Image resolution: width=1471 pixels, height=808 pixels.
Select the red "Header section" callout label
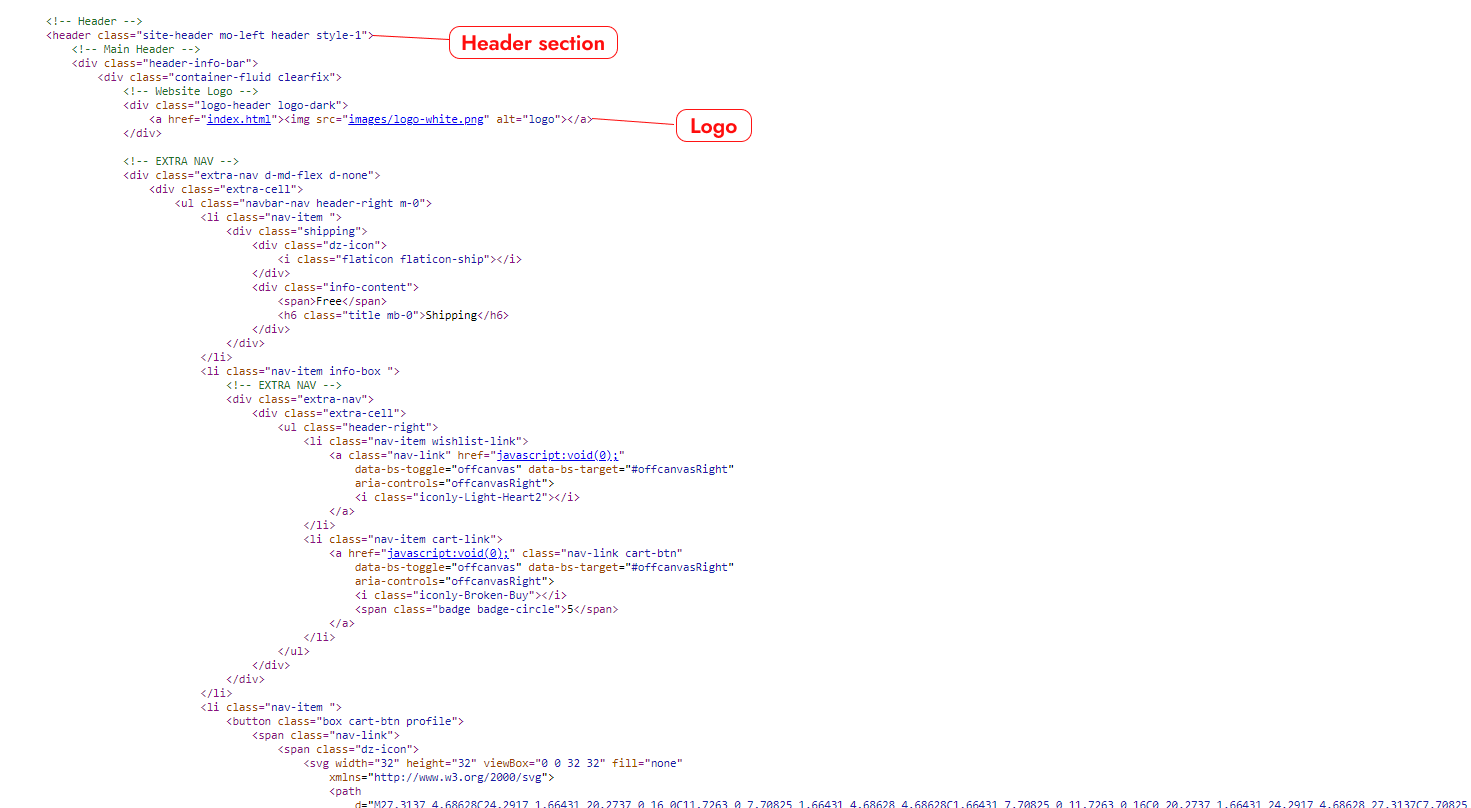[533, 43]
